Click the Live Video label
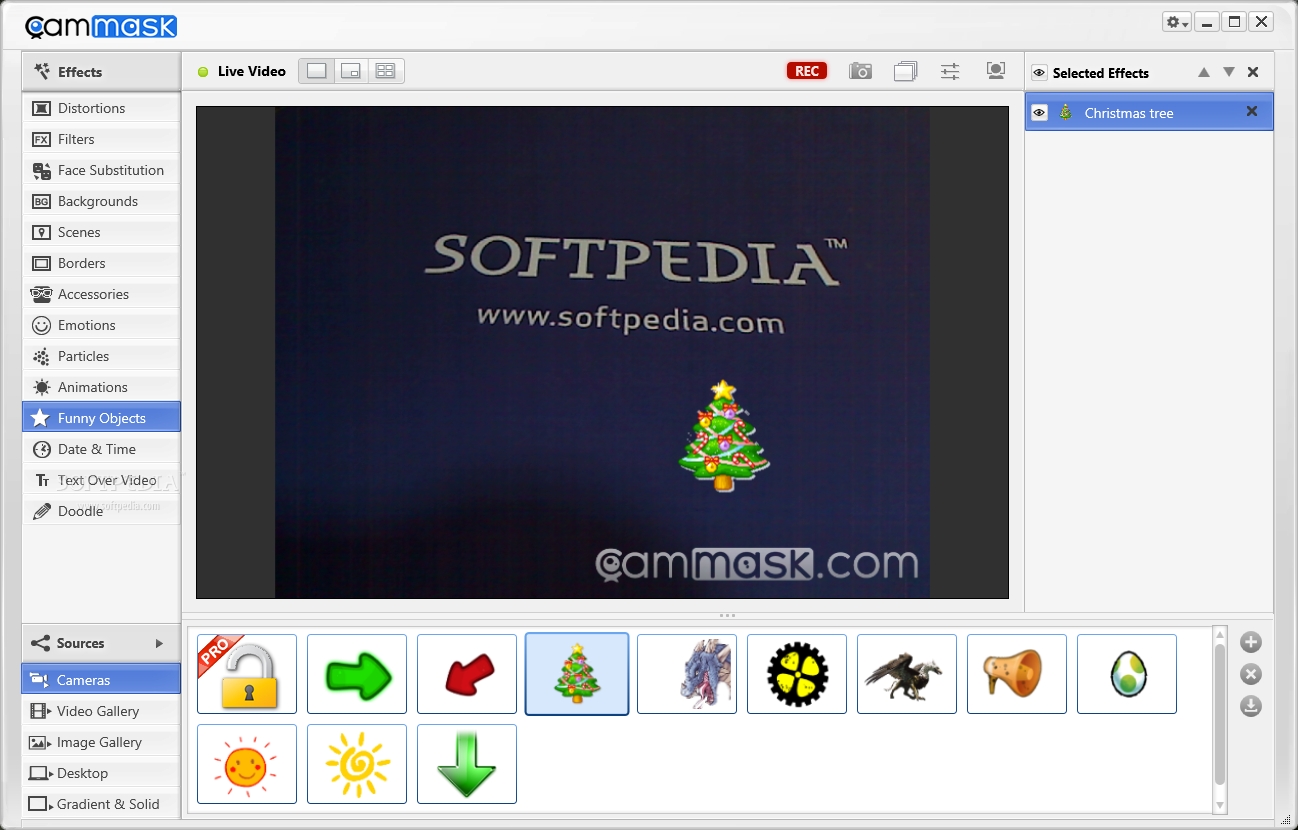 click(252, 71)
